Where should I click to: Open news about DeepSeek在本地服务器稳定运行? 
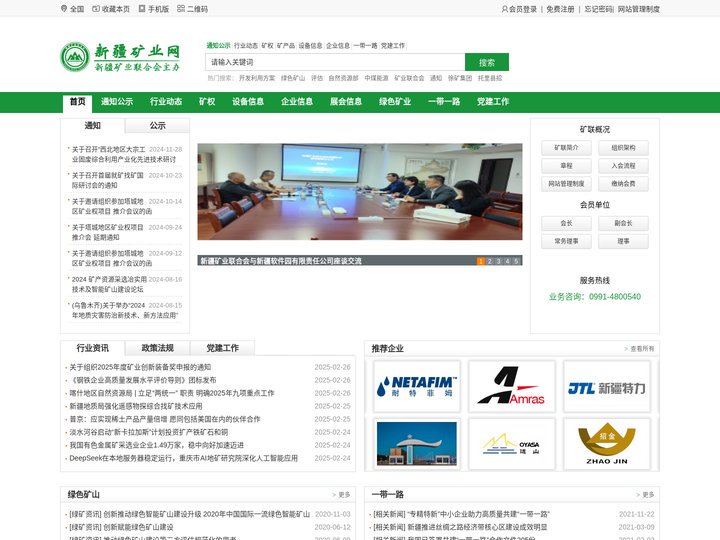coord(183,458)
